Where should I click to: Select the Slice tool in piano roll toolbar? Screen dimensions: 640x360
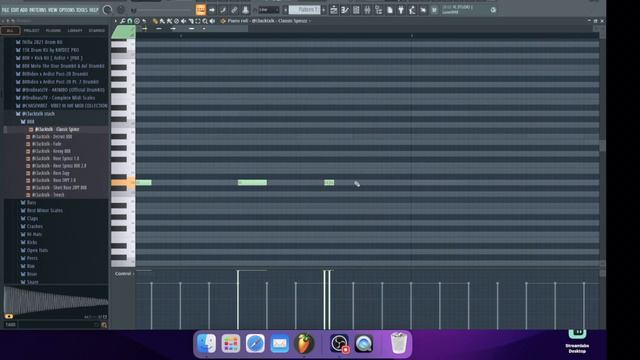[191, 21]
